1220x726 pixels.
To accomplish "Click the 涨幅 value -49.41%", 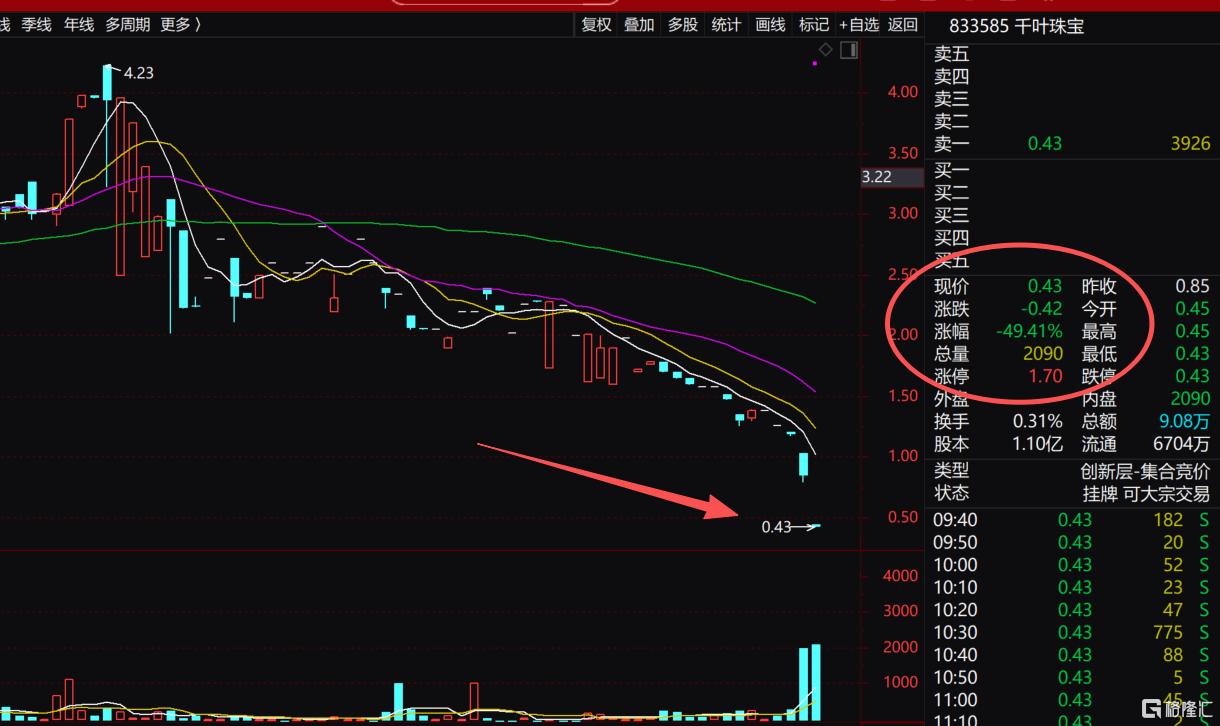I will coord(1029,331).
